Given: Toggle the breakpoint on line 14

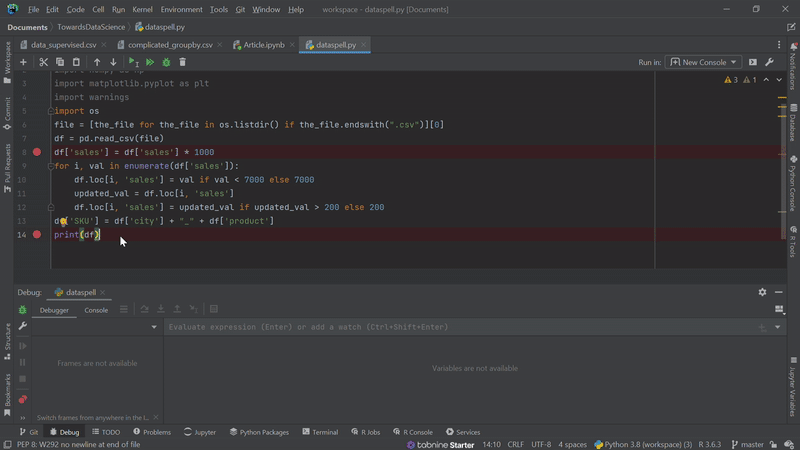Looking at the screenshot, I should pos(37,234).
